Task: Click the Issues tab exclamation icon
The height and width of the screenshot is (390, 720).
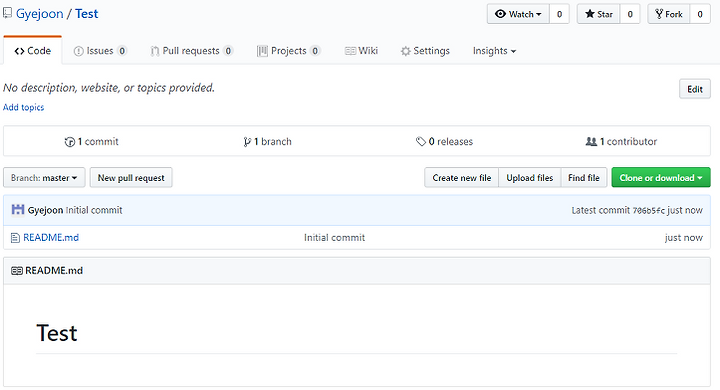Action: pos(79,51)
